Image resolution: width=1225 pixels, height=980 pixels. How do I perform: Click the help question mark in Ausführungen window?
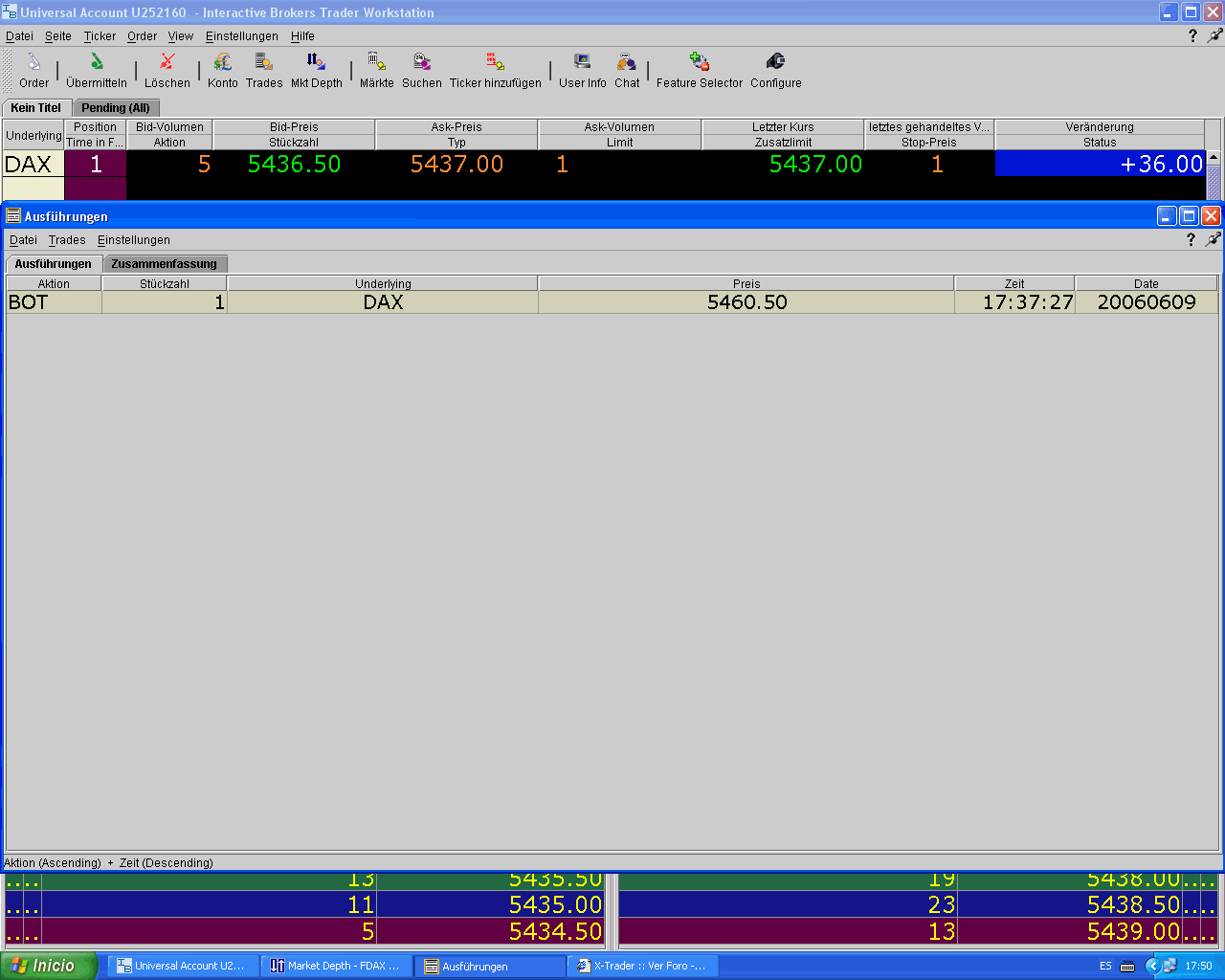[x=1191, y=239]
